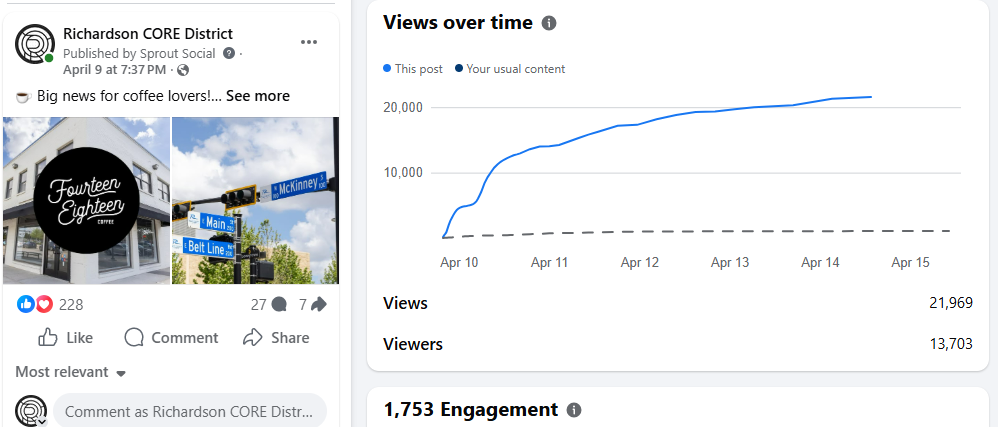Click the Sprout Social help question icon

(x=229, y=53)
